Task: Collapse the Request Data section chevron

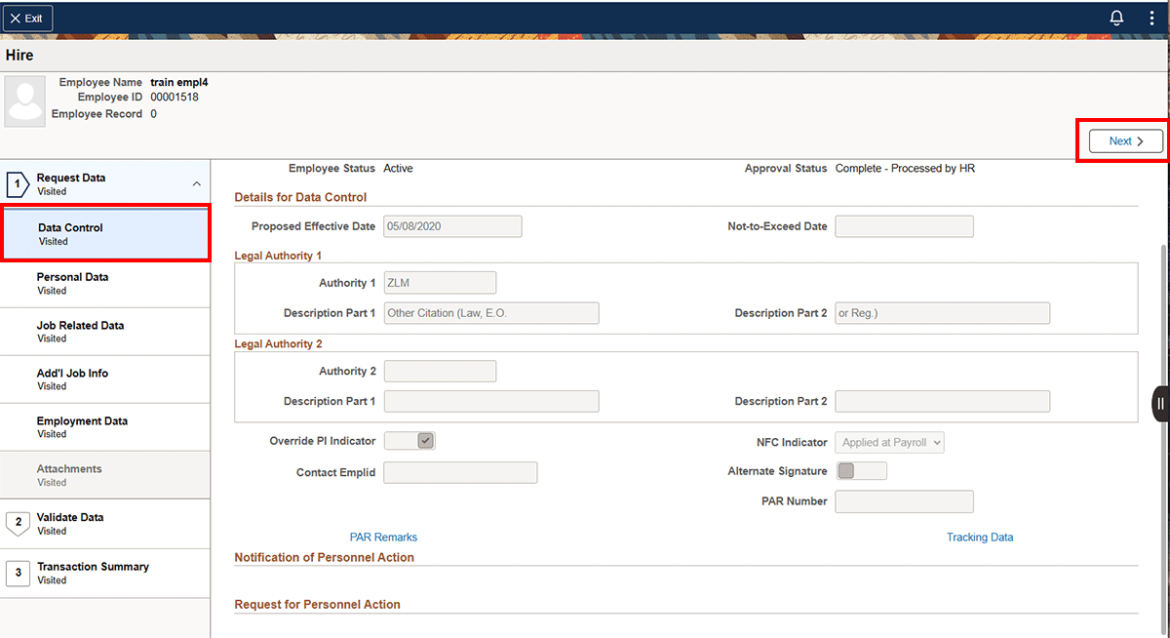Action: pyautogui.click(x=196, y=182)
